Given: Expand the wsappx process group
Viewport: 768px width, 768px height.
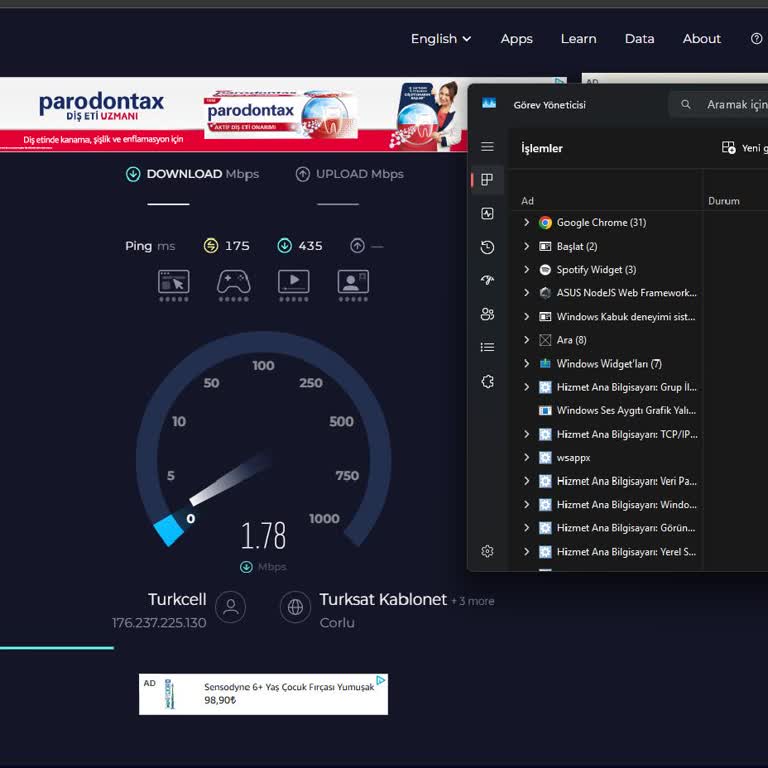Looking at the screenshot, I should pyautogui.click(x=527, y=457).
